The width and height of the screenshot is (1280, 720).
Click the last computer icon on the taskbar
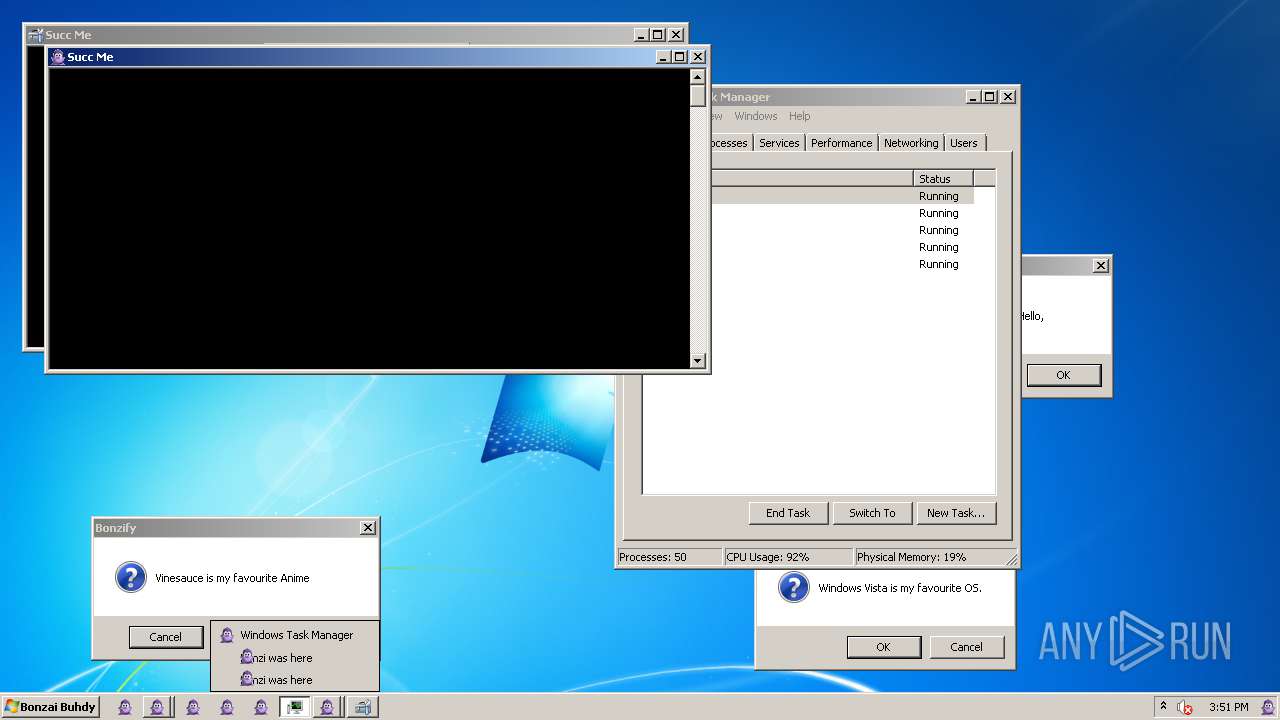[362, 707]
